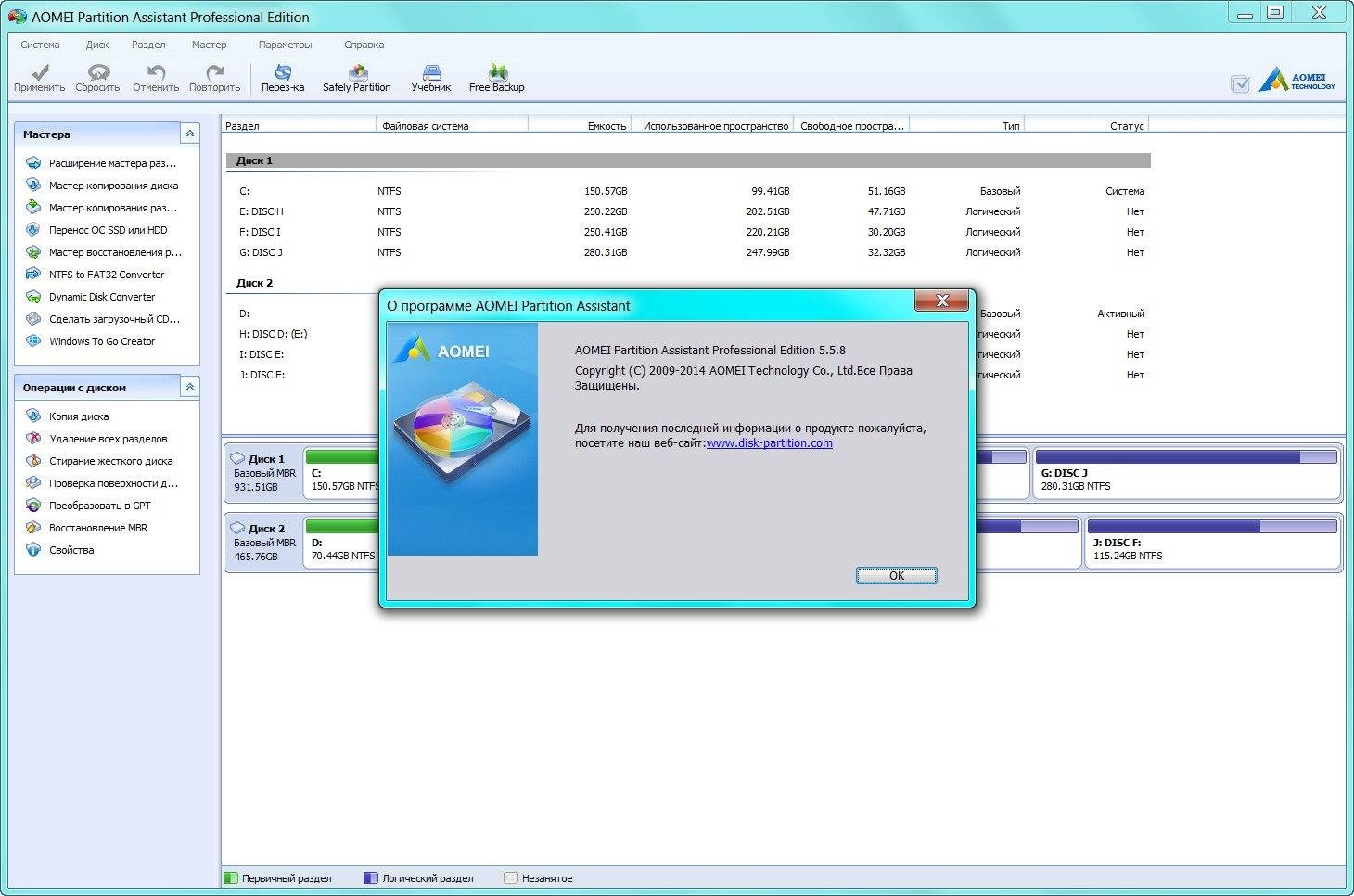Sort by the Раздел column header
Screen dimensions: 1354x896
coord(299,126)
